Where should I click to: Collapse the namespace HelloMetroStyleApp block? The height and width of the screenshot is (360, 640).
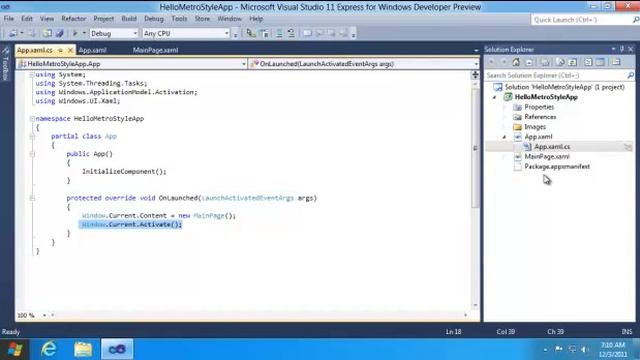(32, 119)
